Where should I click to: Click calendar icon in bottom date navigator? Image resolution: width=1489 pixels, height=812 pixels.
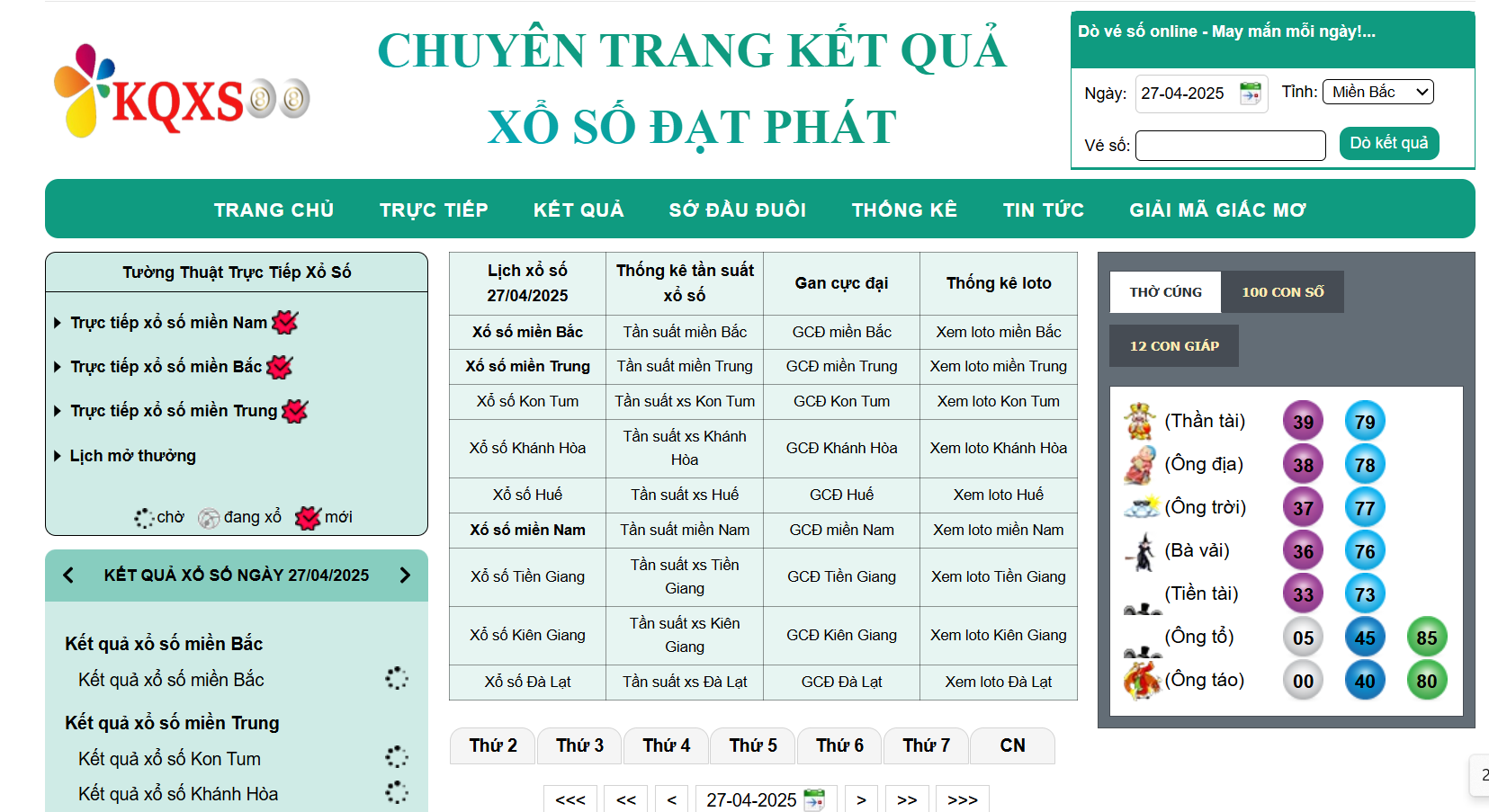[x=814, y=799]
